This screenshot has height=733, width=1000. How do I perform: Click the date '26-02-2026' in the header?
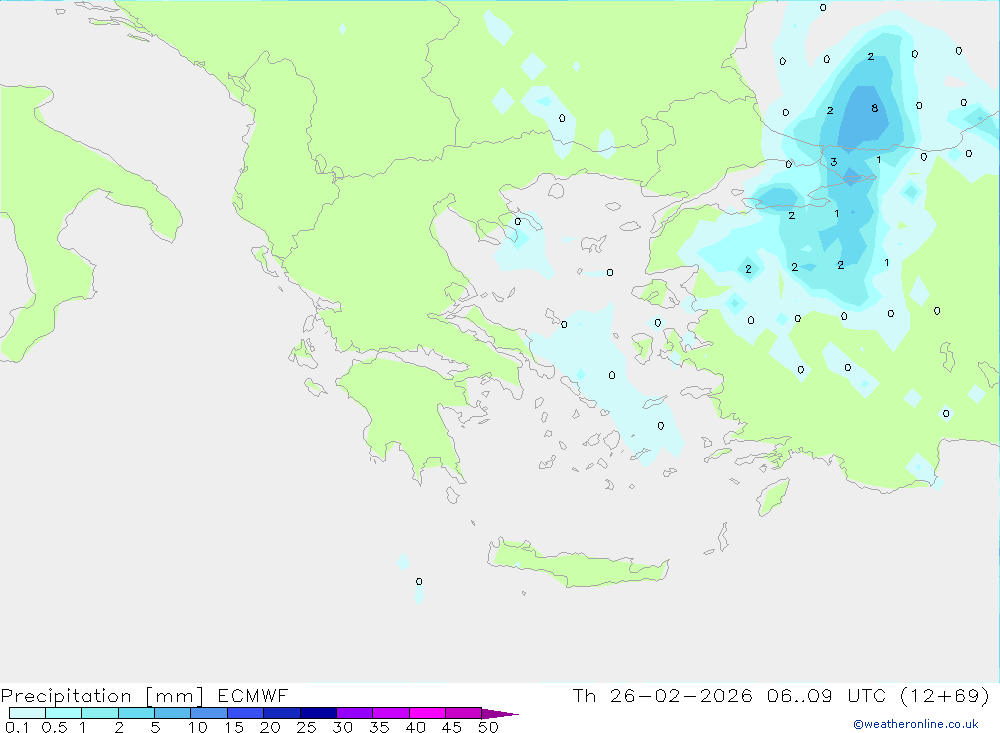(681, 695)
